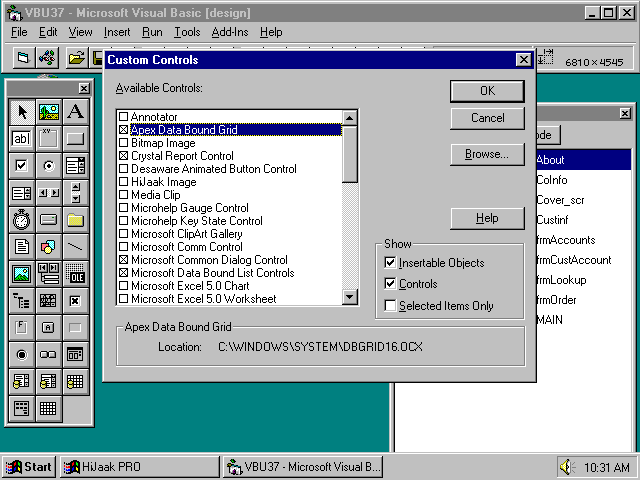Toggle the Crystal Report Control checkbox
Viewport: 640px width, 480px height.
coord(124,156)
